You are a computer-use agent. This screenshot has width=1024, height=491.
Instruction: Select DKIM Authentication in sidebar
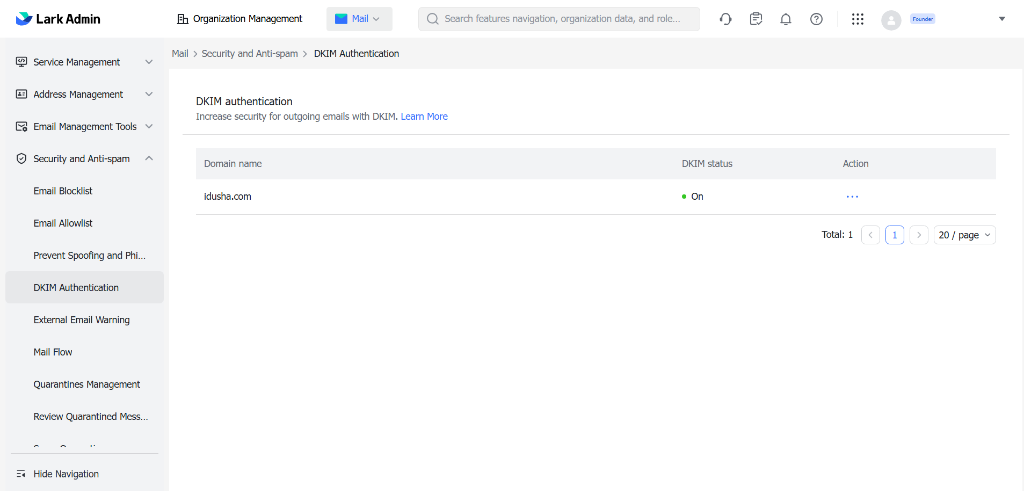[x=84, y=287]
